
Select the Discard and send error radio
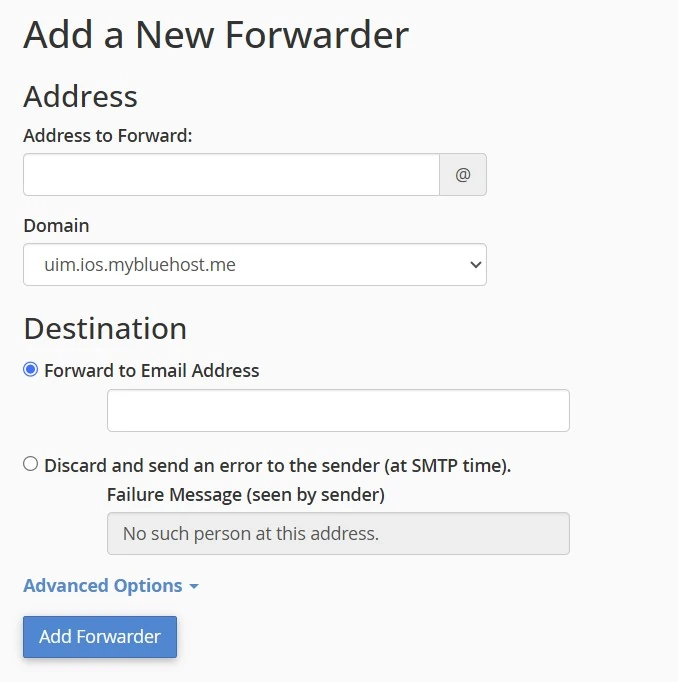pyautogui.click(x=31, y=464)
